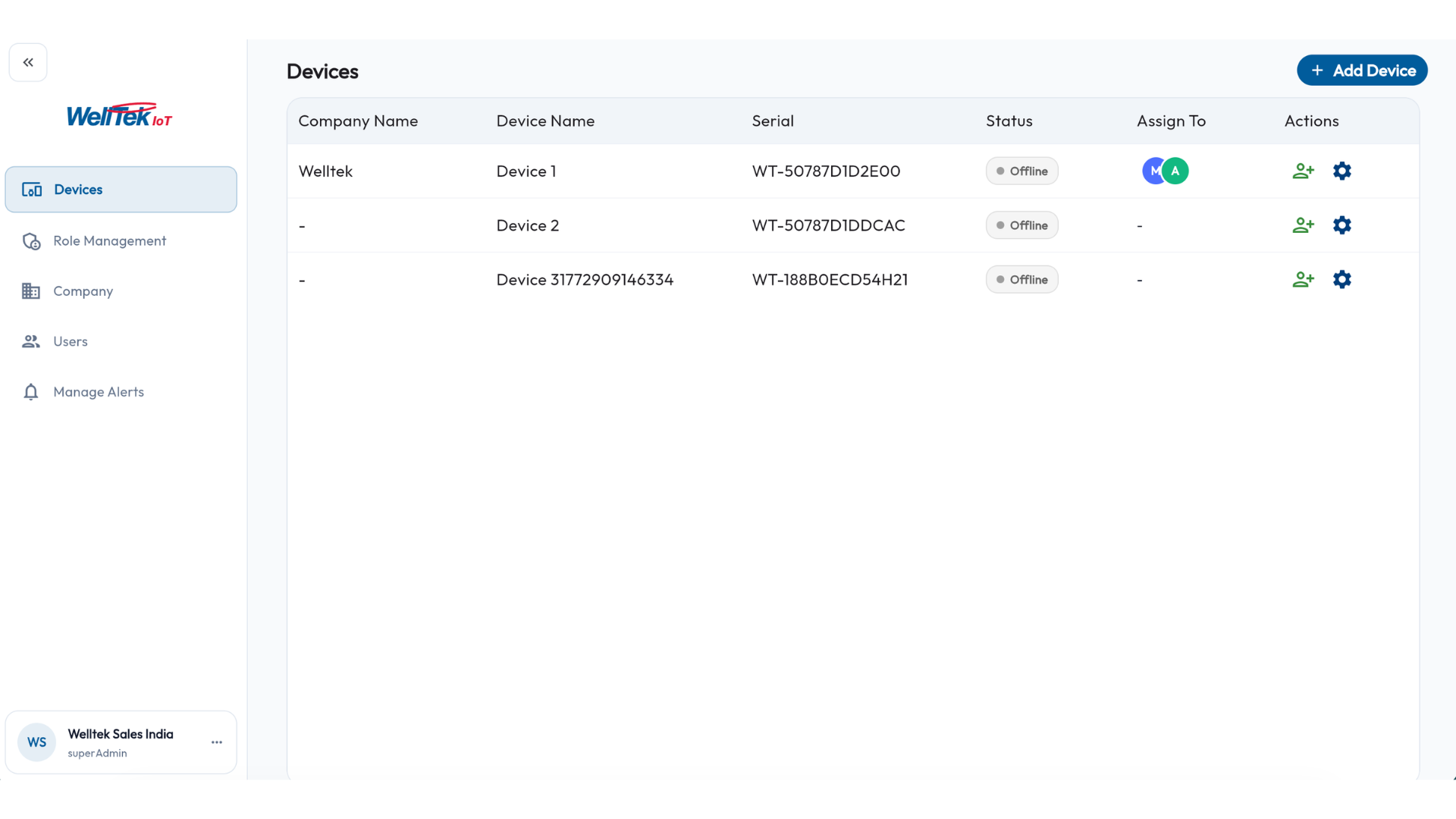Select the Device 1 name cell

coord(526,171)
